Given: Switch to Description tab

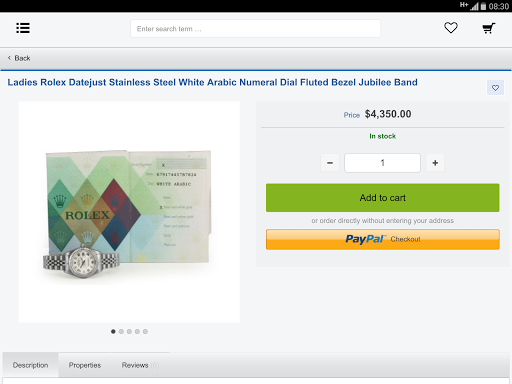Looking at the screenshot, I should [x=30, y=365].
